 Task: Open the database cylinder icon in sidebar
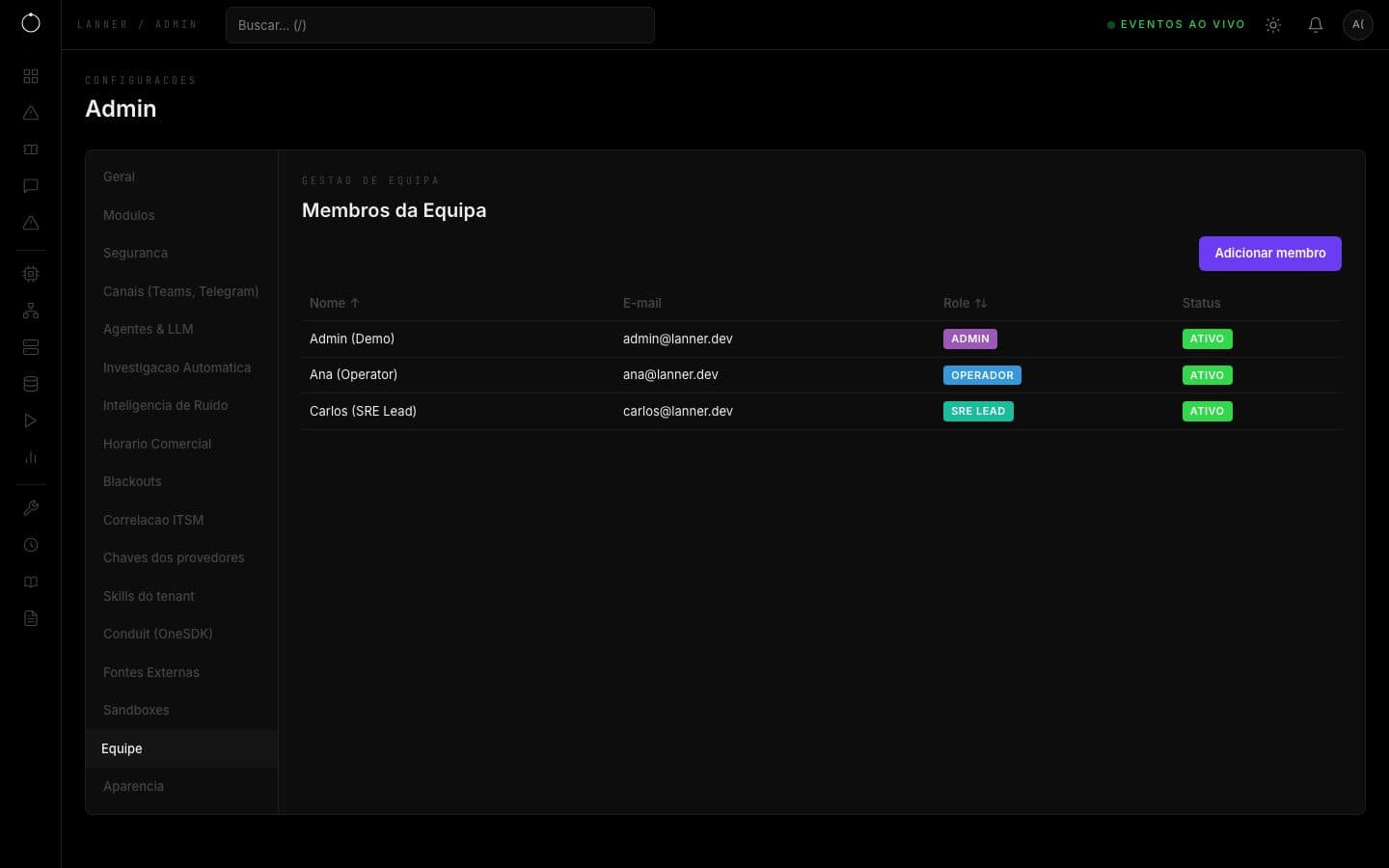point(31,384)
